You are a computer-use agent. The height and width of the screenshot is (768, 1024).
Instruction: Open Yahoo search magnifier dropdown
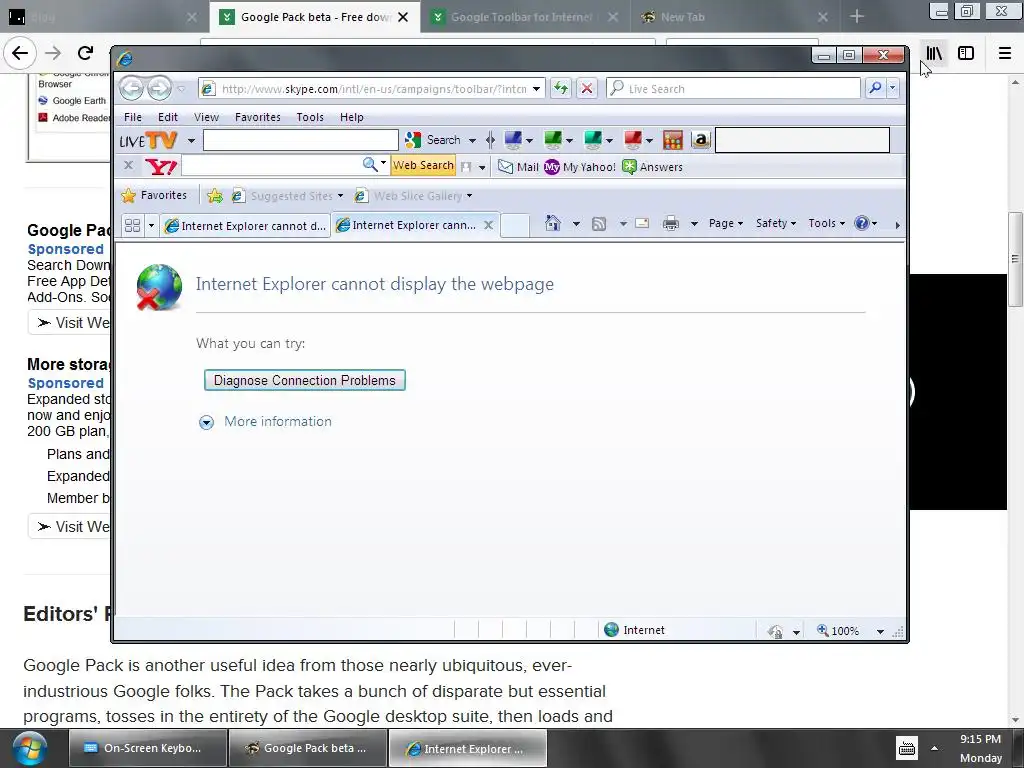click(x=383, y=163)
